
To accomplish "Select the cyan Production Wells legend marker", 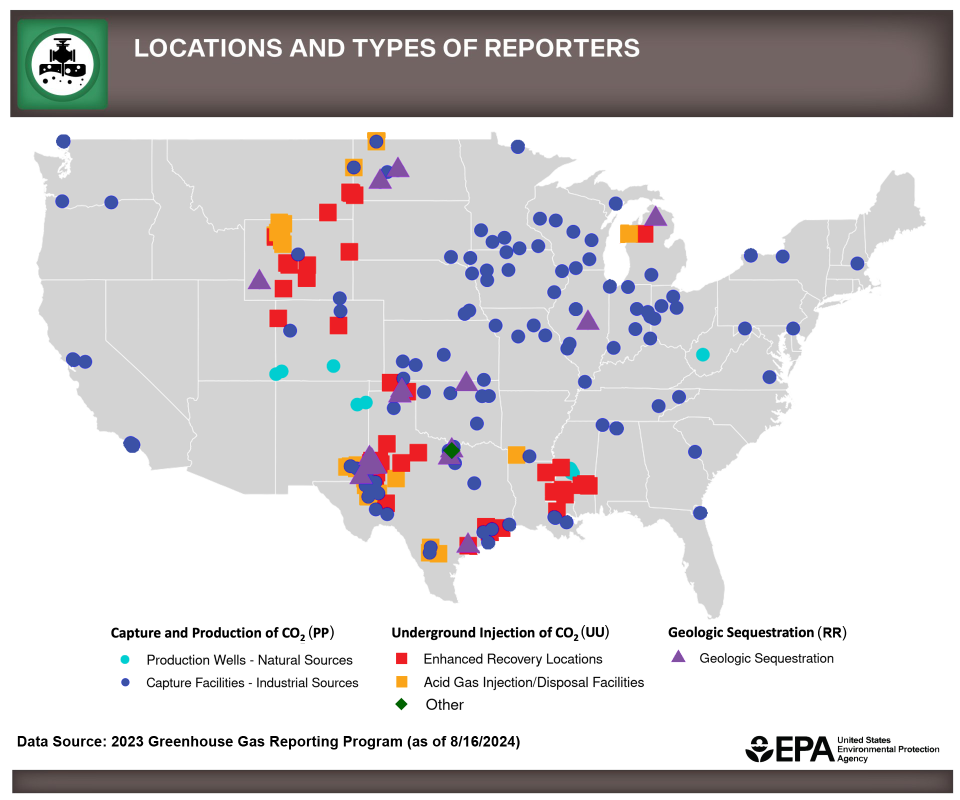I will 124,659.
